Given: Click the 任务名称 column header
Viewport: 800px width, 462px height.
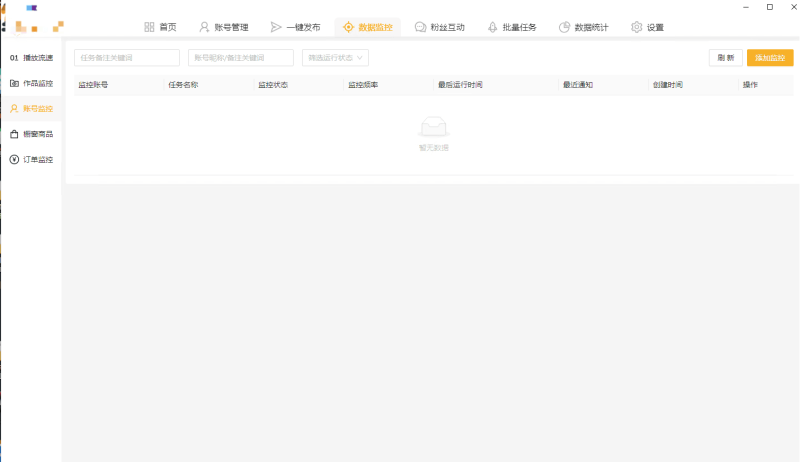Looking at the screenshot, I should [x=183, y=85].
